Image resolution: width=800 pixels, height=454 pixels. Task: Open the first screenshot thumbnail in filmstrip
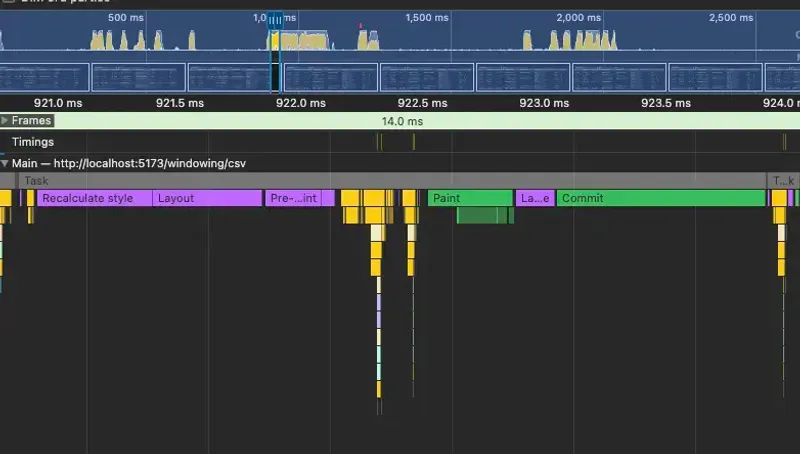click(46, 78)
